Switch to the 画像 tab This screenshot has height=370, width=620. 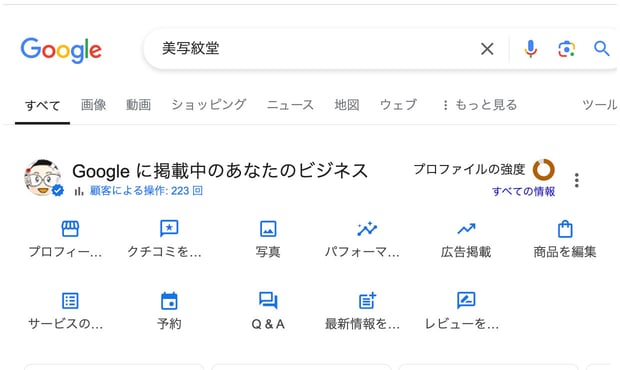pos(94,105)
